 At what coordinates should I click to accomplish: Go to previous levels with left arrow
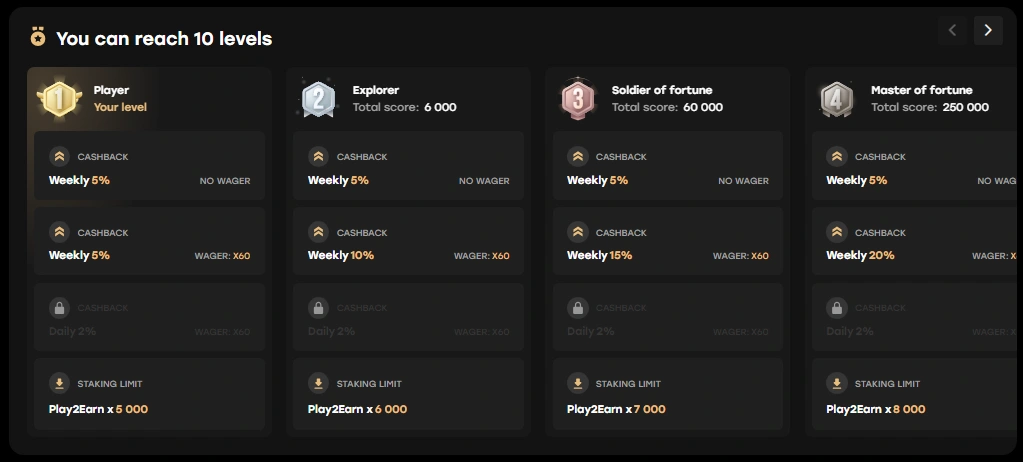point(952,30)
